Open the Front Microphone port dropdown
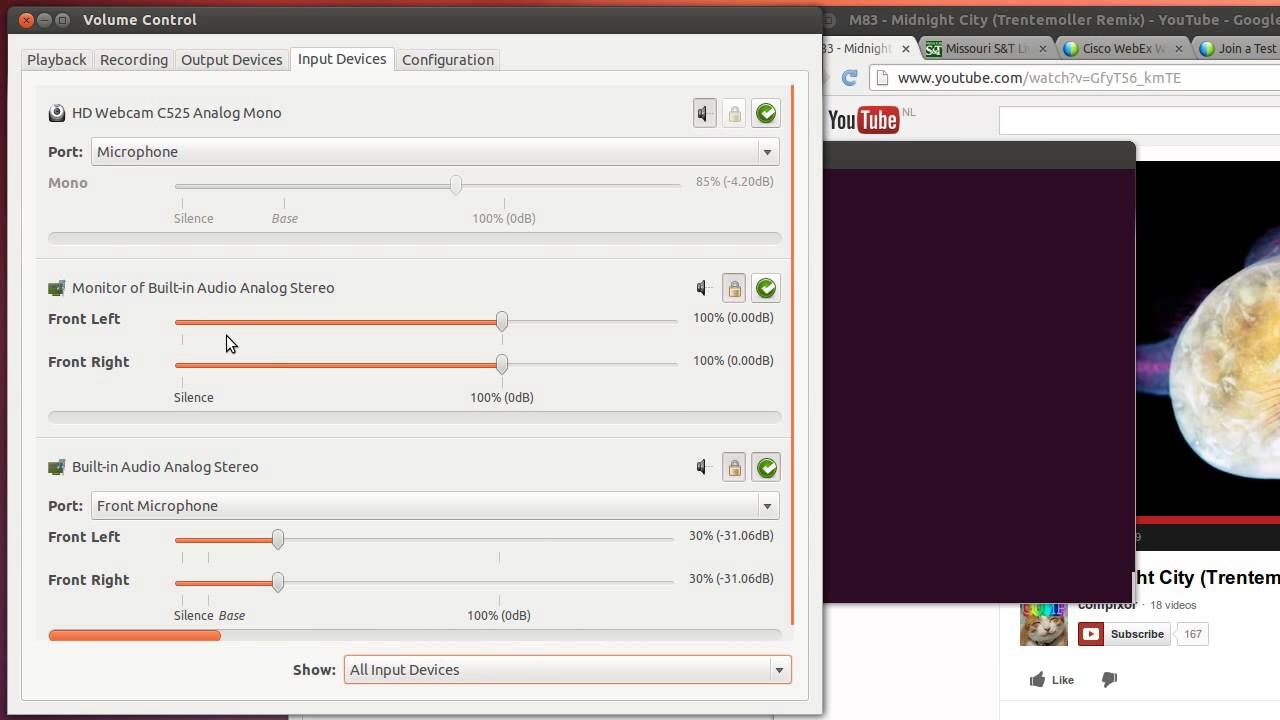Image resolution: width=1280 pixels, height=720 pixels. pyautogui.click(x=435, y=506)
